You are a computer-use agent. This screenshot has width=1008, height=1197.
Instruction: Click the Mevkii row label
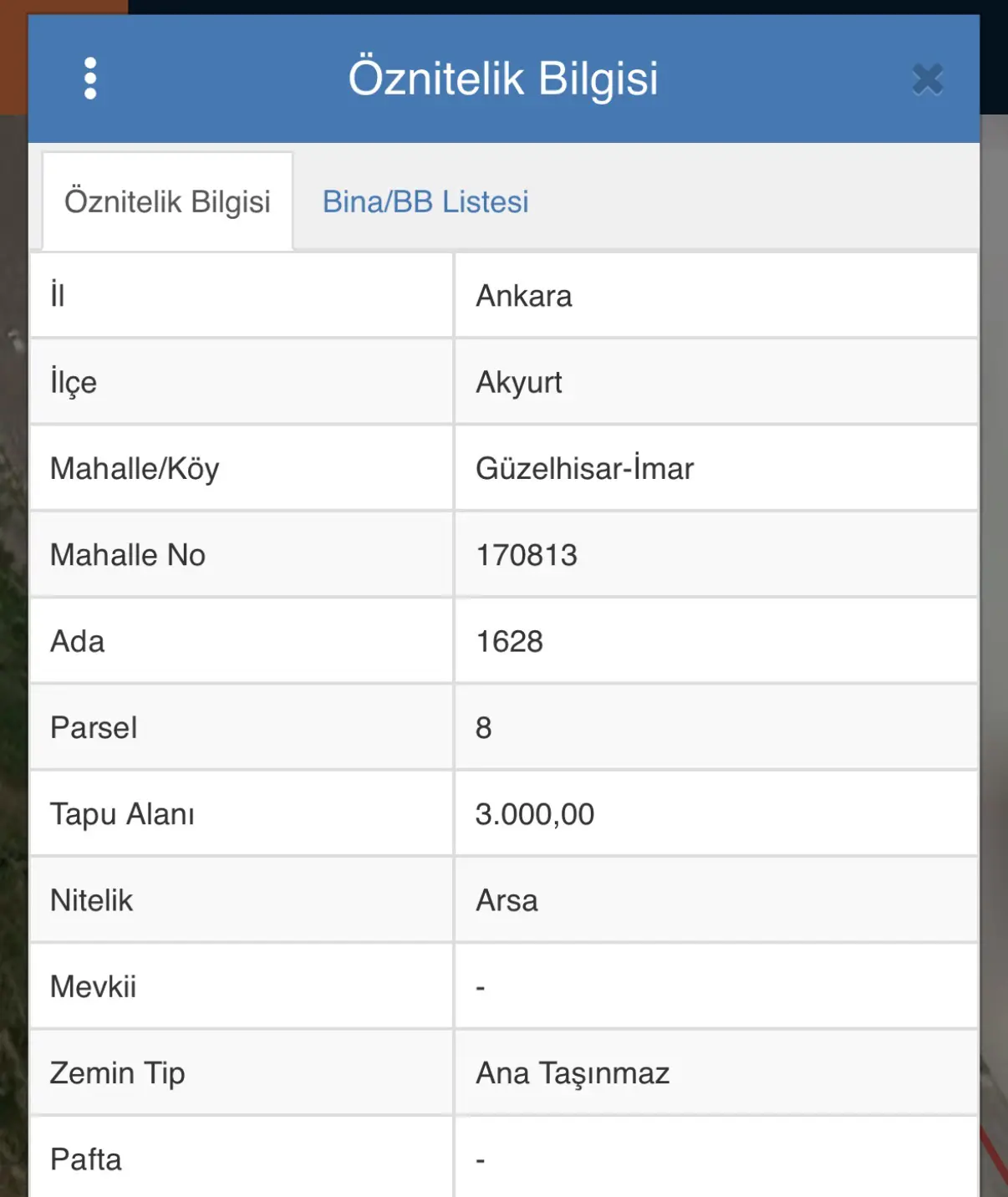pos(94,986)
